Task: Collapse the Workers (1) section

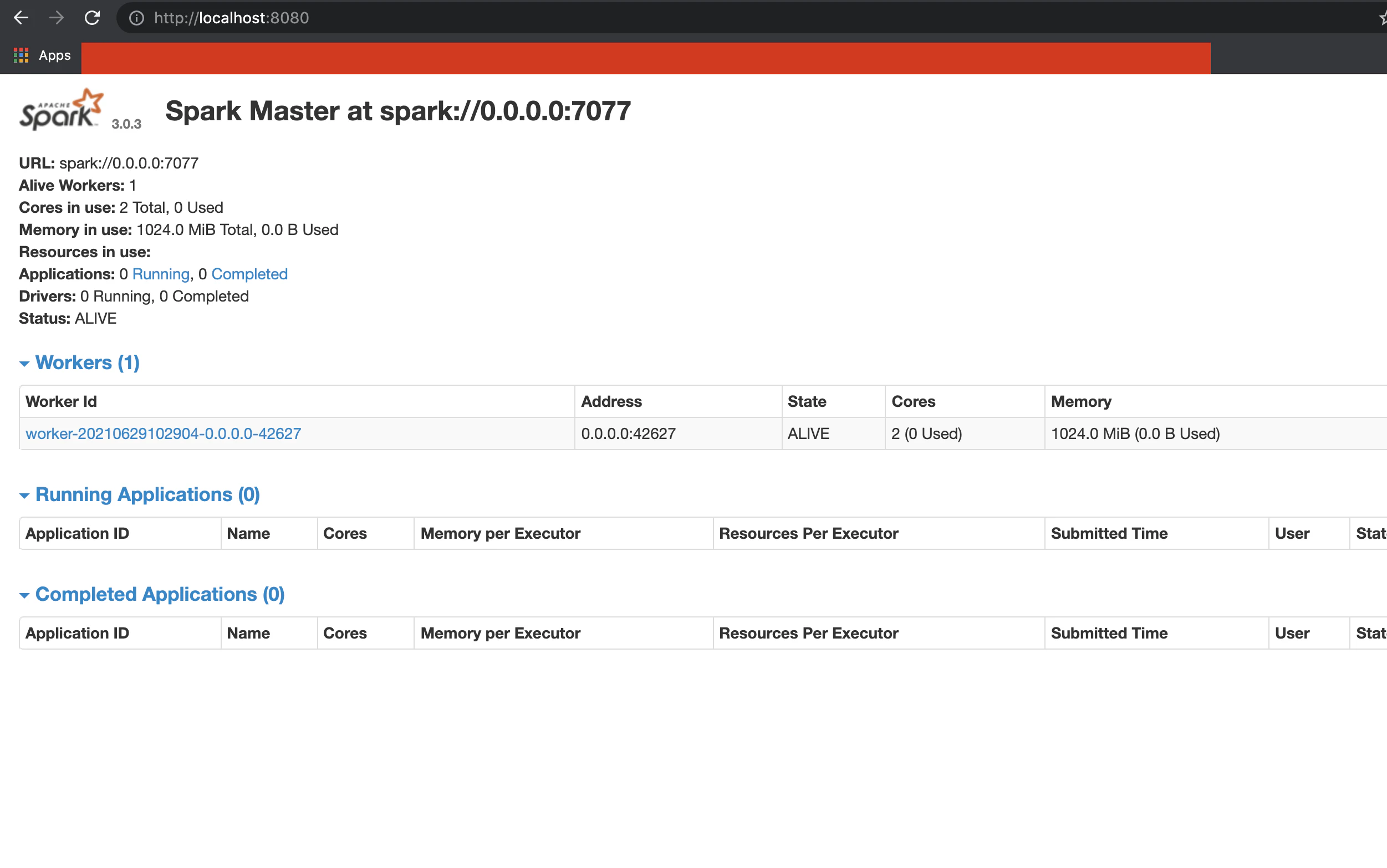Action: coord(80,363)
